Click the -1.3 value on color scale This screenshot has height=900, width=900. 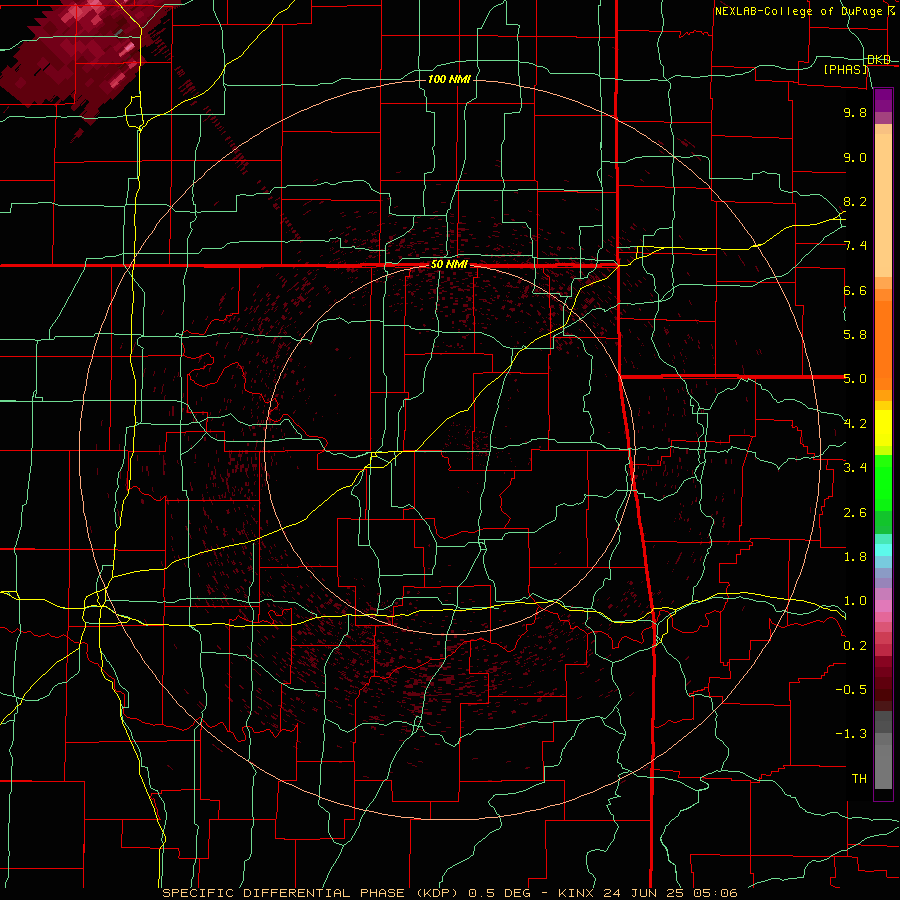click(x=851, y=734)
